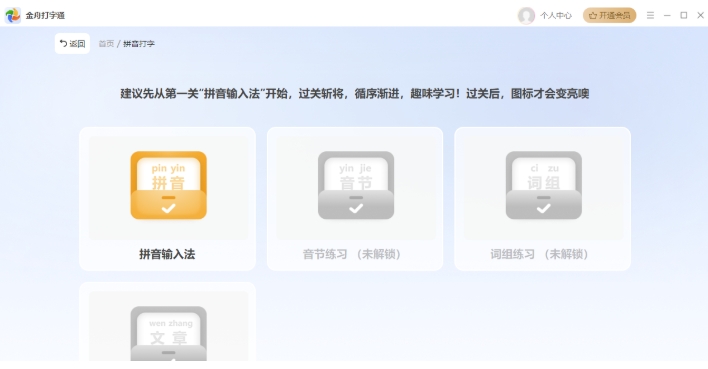This screenshot has width=708, height=369.
Task: Click the 金舟打字通 title text
Action: [x=45, y=15]
